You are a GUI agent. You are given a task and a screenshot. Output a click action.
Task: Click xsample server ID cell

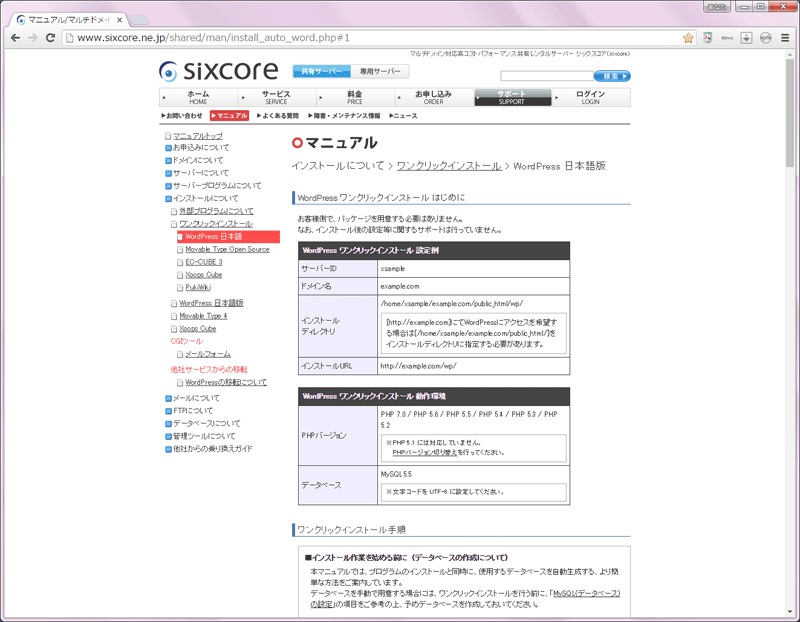click(473, 268)
